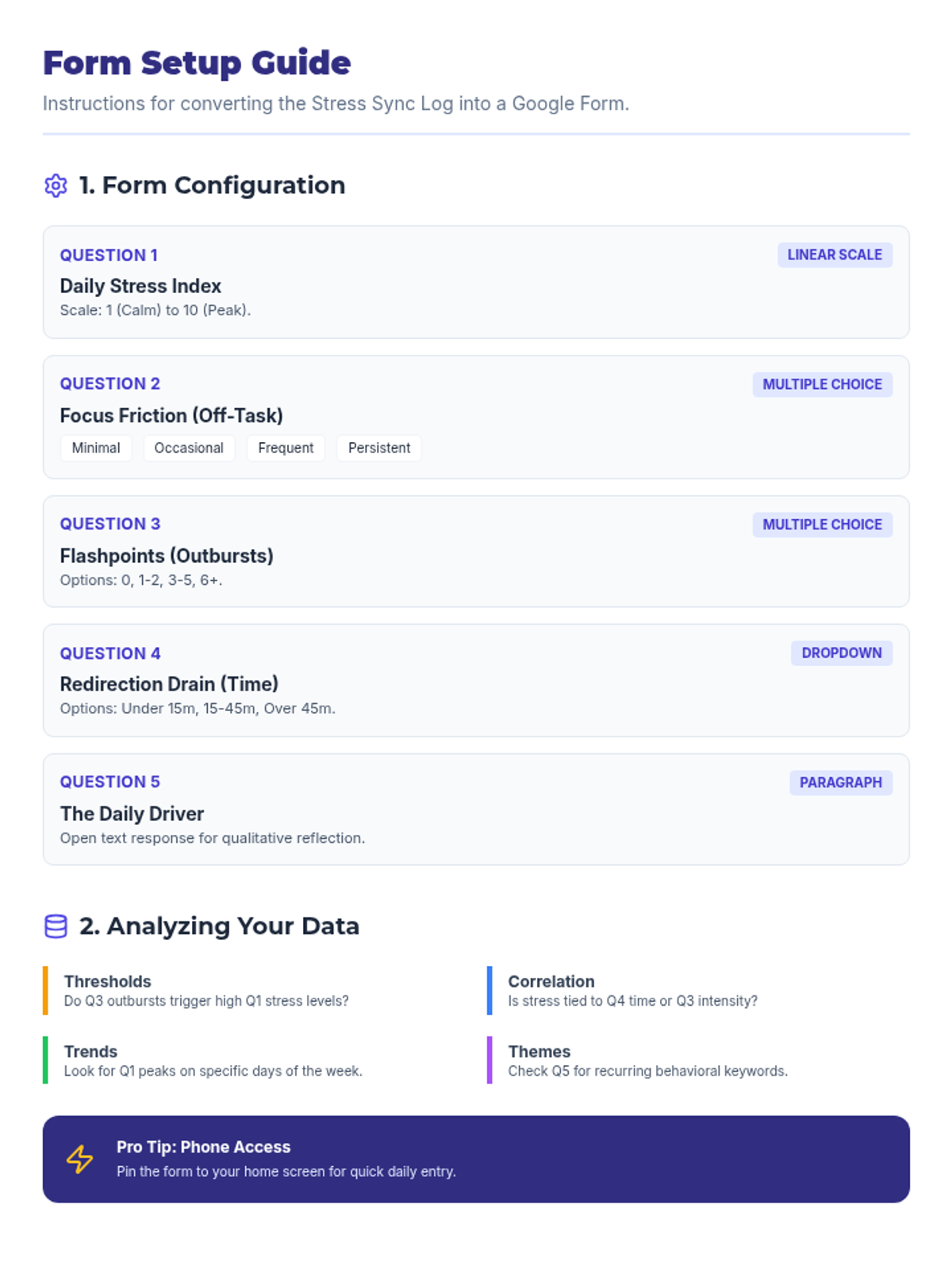Click the Paragraph badge on Question 5
Image resolution: width=952 pixels, height=1270 pixels.
pyautogui.click(x=840, y=783)
